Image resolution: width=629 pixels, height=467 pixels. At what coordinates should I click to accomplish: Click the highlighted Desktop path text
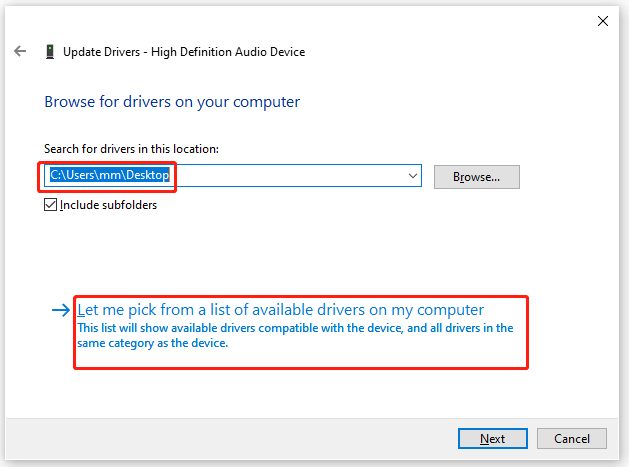[110, 175]
